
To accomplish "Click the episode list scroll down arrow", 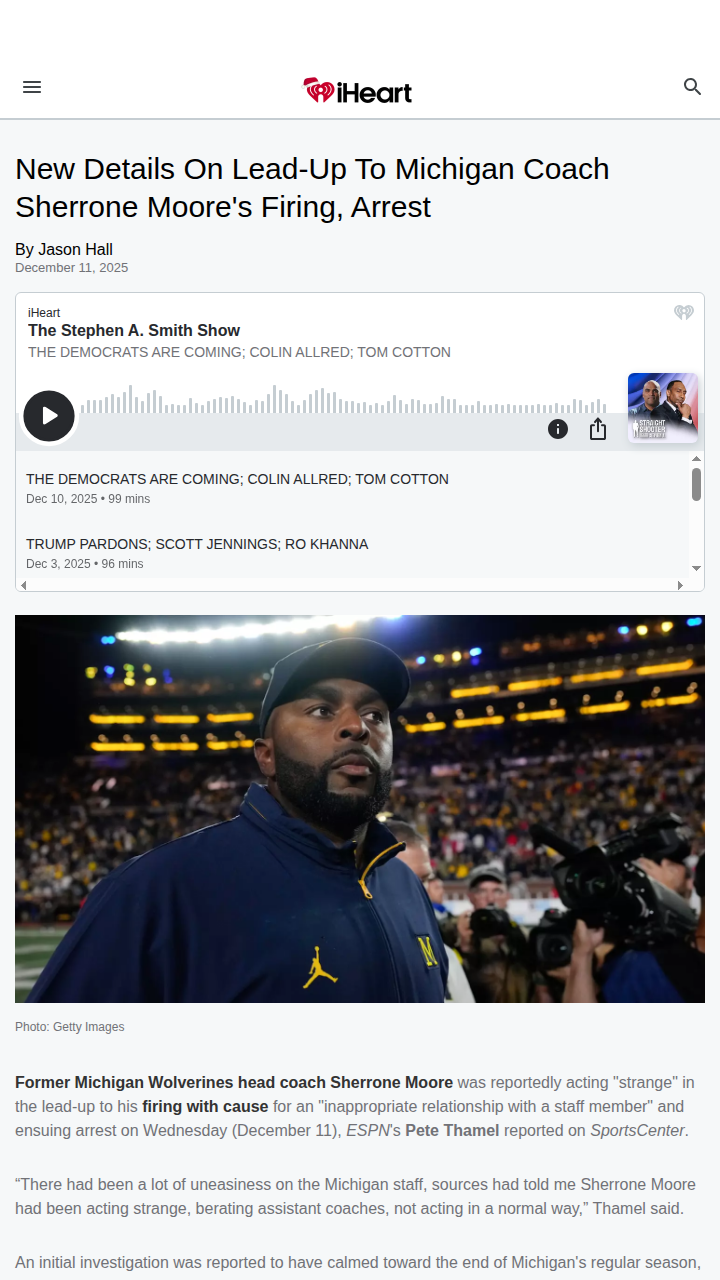I will [x=696, y=569].
